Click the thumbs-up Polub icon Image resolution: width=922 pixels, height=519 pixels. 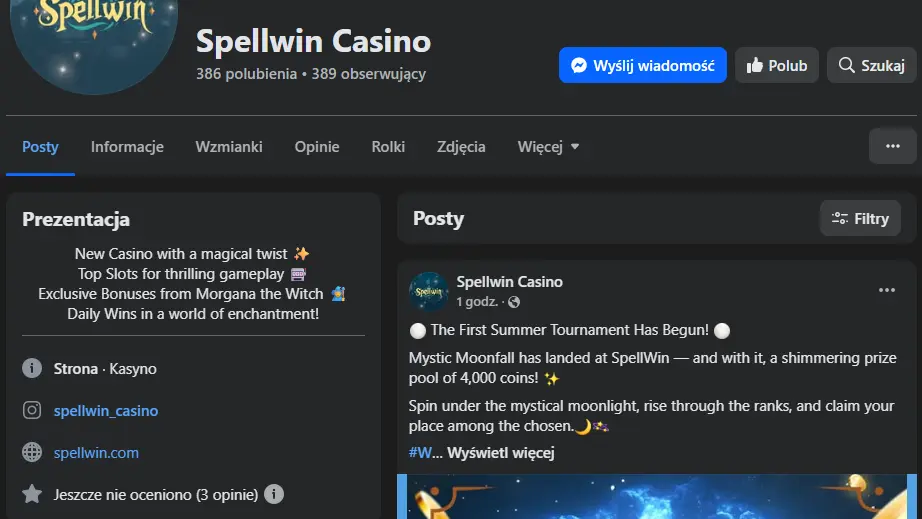coord(755,66)
